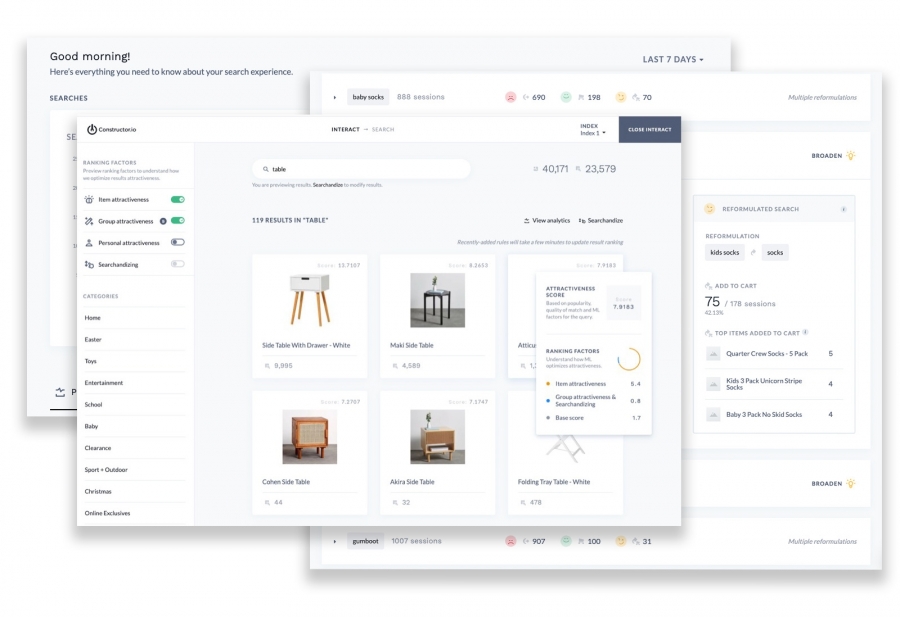
Task: Expand the baby socks row
Action: click(x=335, y=98)
